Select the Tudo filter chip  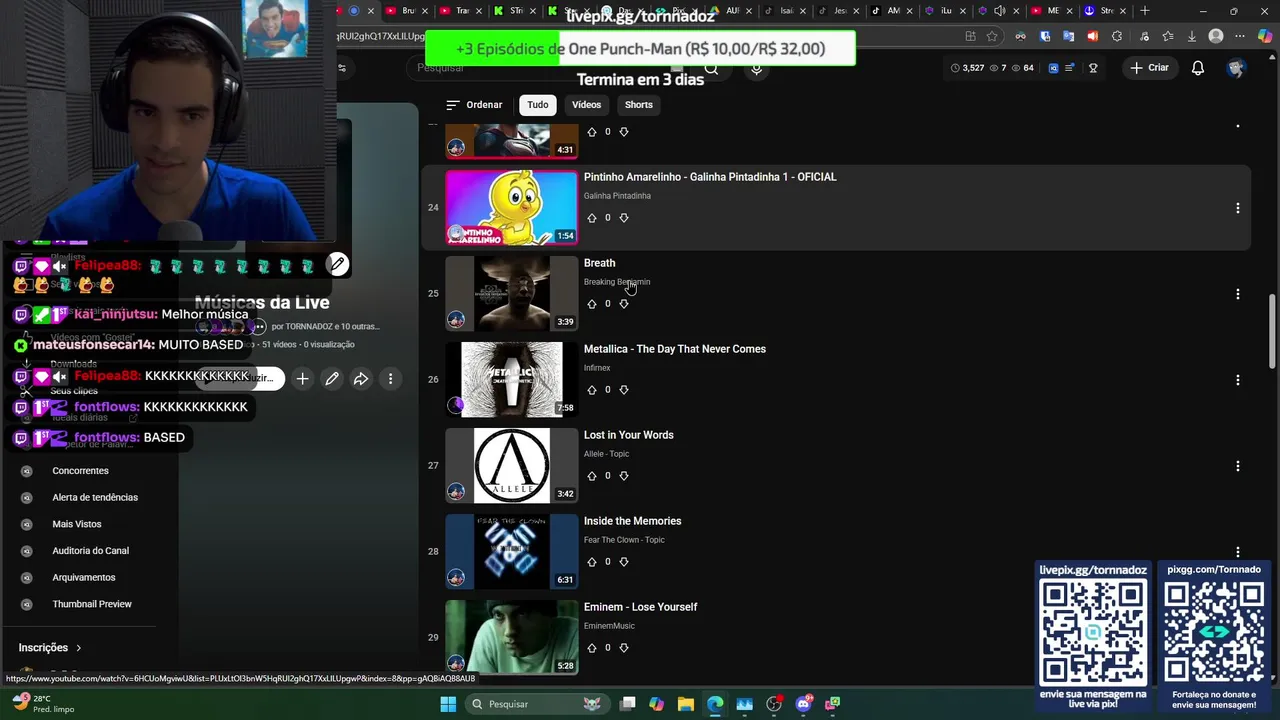pyautogui.click(x=538, y=105)
